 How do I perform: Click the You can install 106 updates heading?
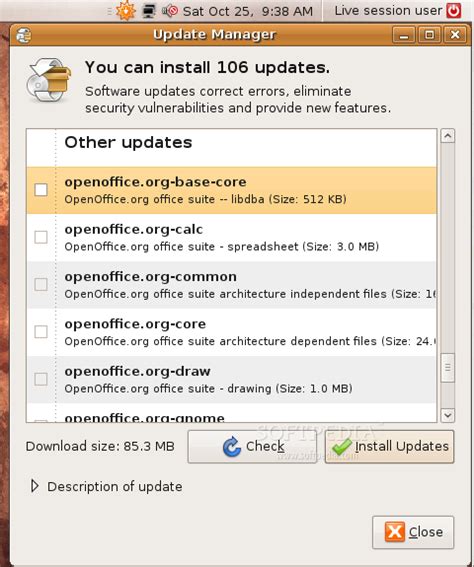[x=208, y=67]
